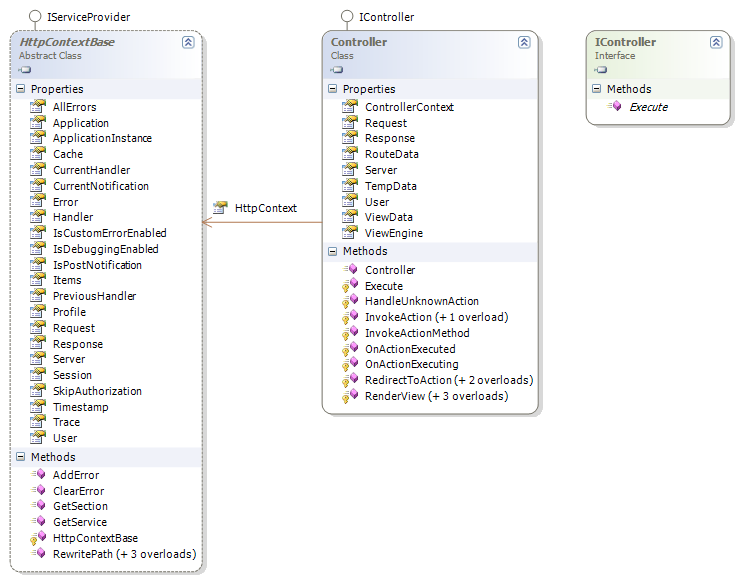Select the ViewData property in Controller

point(389,217)
